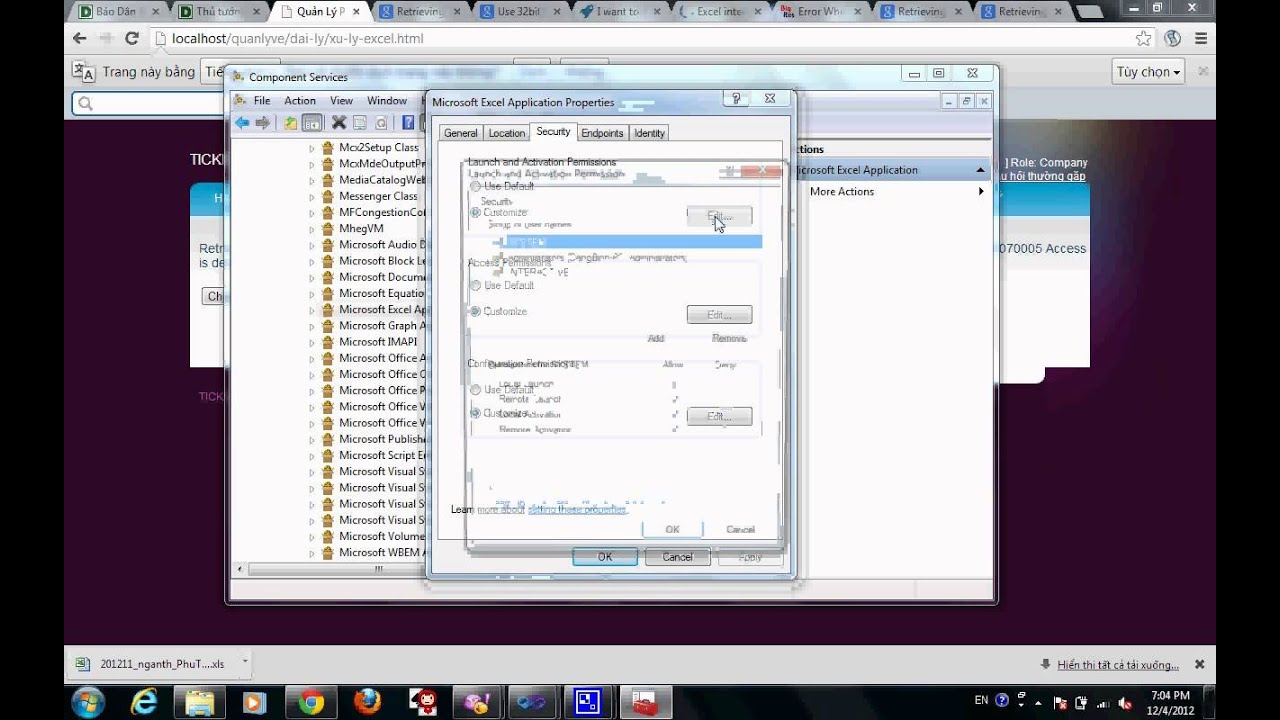Click the Windows Start orb
The height and width of the screenshot is (720, 1280).
coord(88,702)
